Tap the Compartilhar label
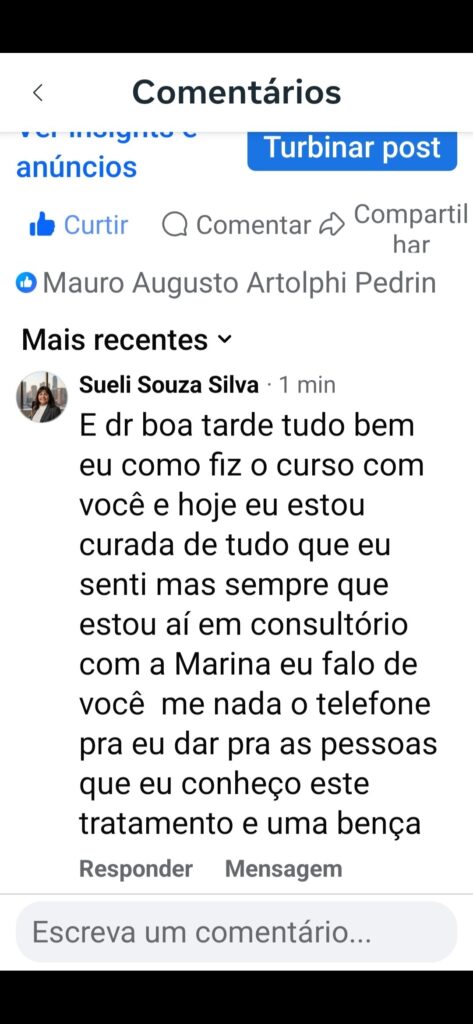Viewport: 473px width, 1024px height. click(411, 229)
